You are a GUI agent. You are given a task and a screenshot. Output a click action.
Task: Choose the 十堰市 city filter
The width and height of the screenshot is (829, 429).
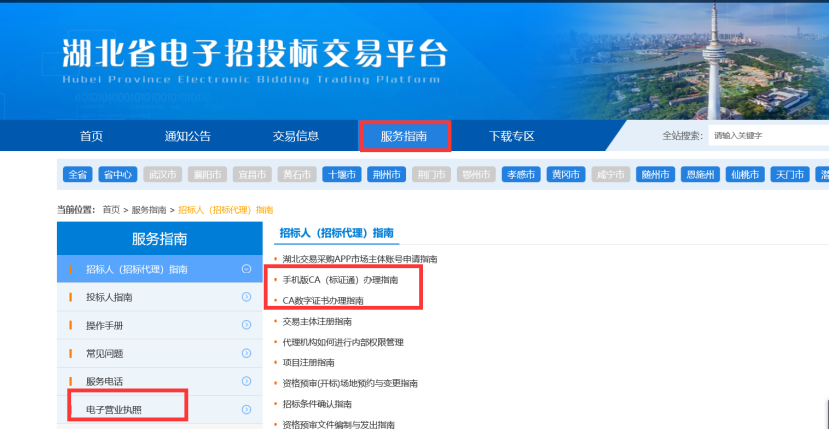click(341, 174)
